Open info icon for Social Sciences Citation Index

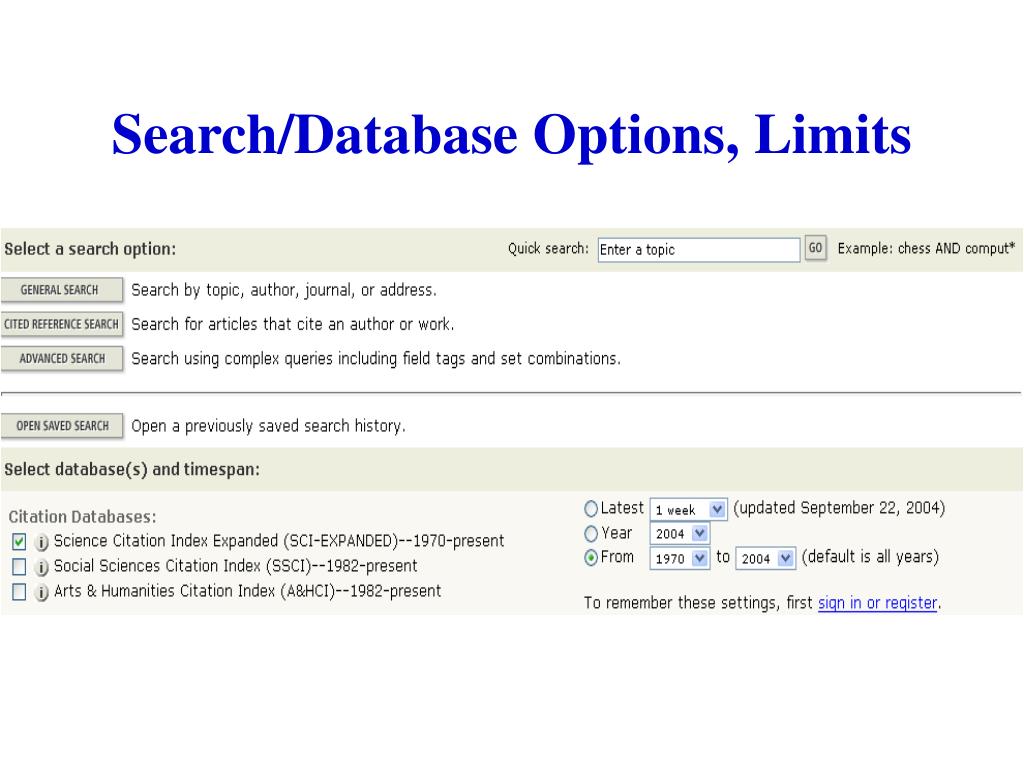click(41, 567)
